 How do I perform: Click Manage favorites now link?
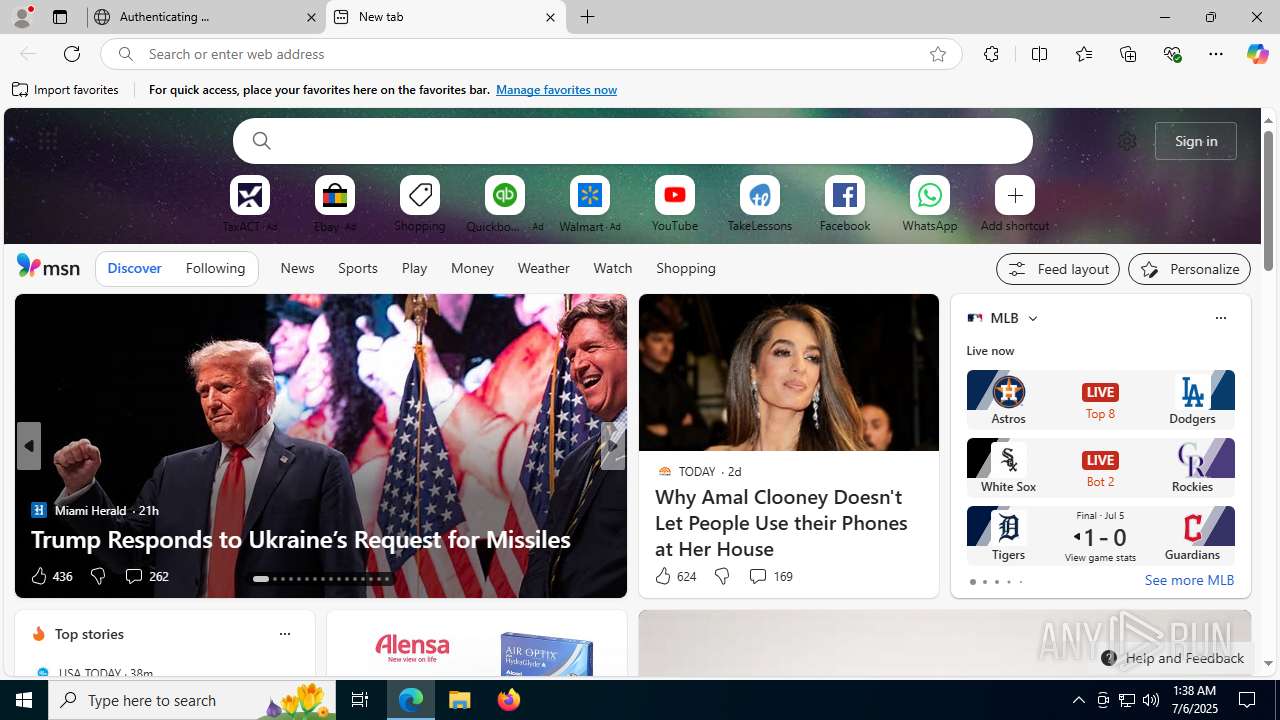556,90
